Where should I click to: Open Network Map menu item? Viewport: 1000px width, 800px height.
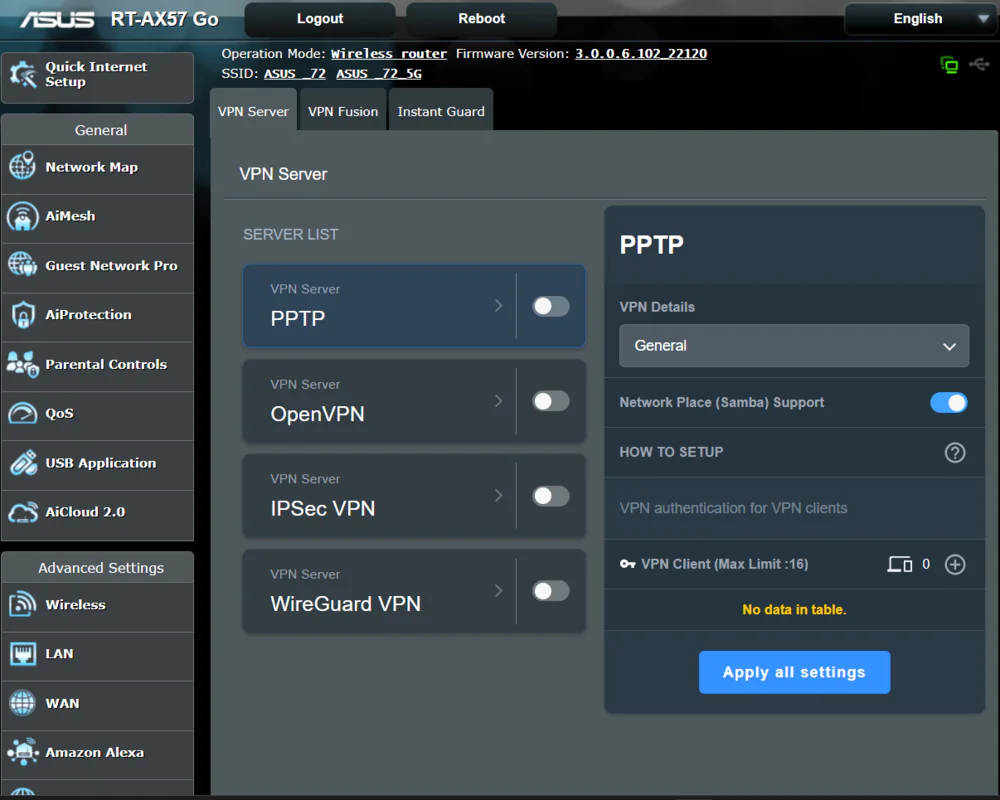(98, 167)
